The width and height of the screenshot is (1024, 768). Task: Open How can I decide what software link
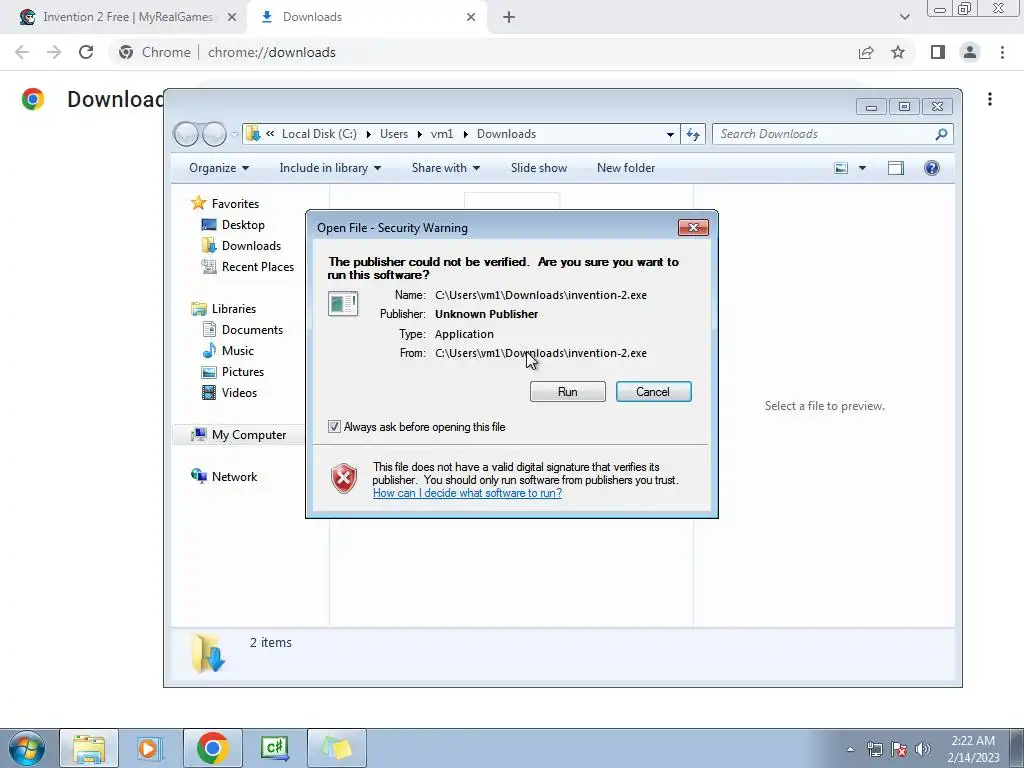[x=467, y=493]
